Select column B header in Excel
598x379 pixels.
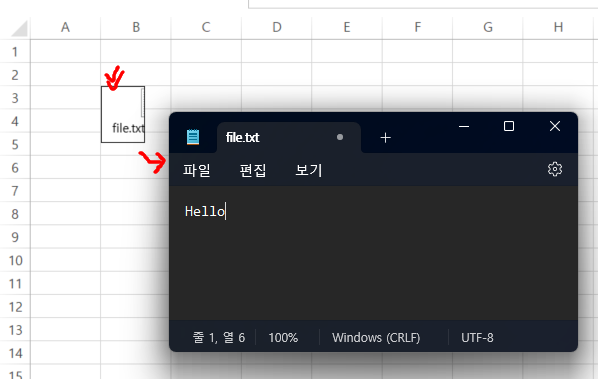pyautogui.click(x=136, y=27)
